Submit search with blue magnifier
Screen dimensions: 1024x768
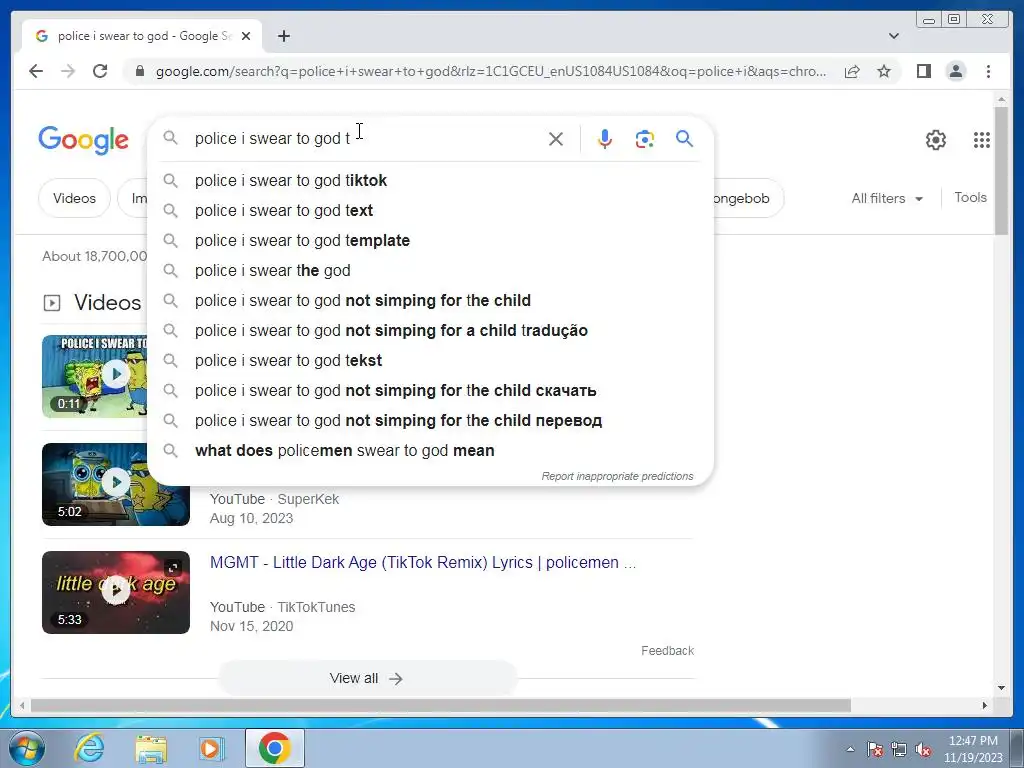pyautogui.click(x=684, y=138)
